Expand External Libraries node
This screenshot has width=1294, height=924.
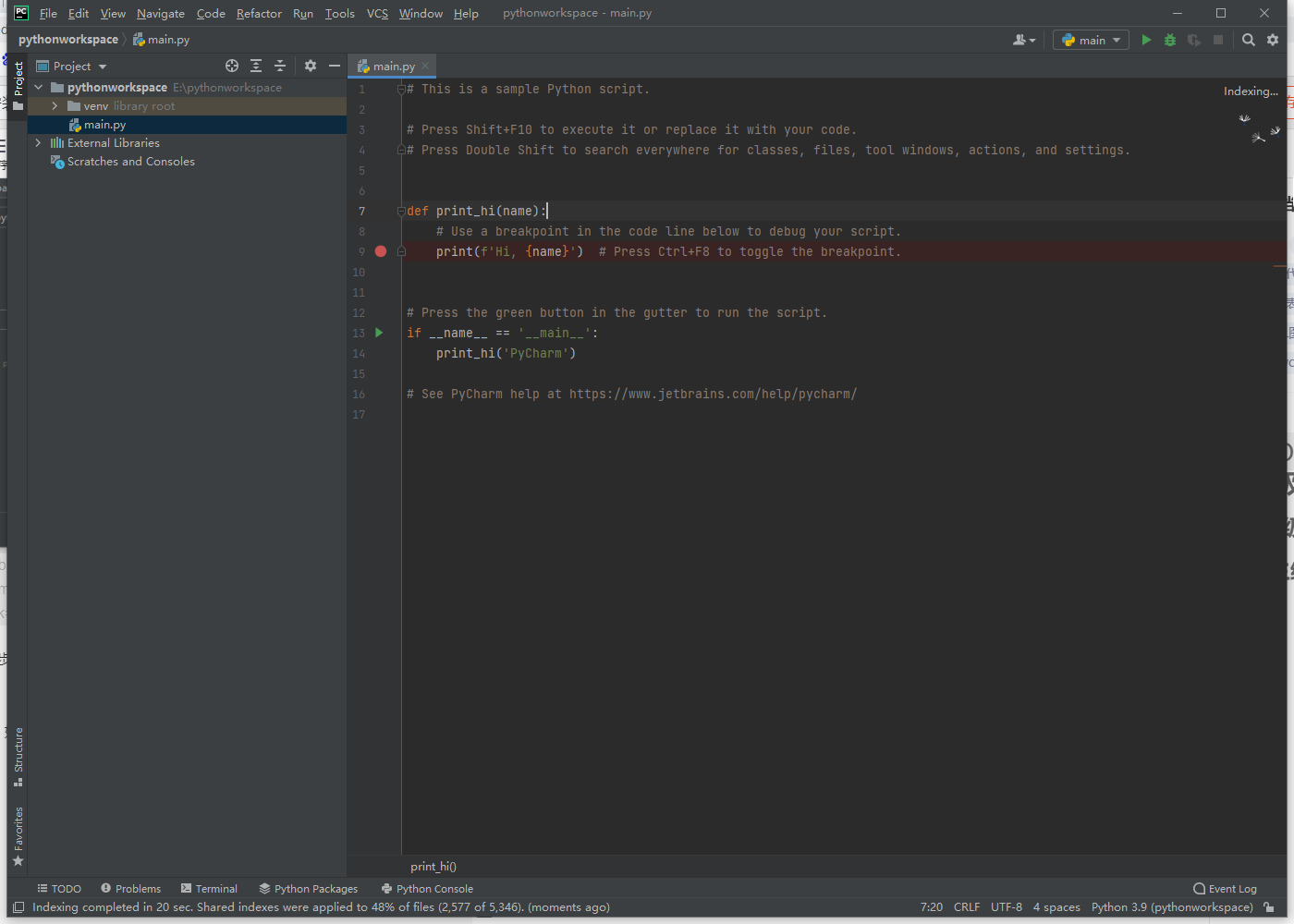coord(38,143)
